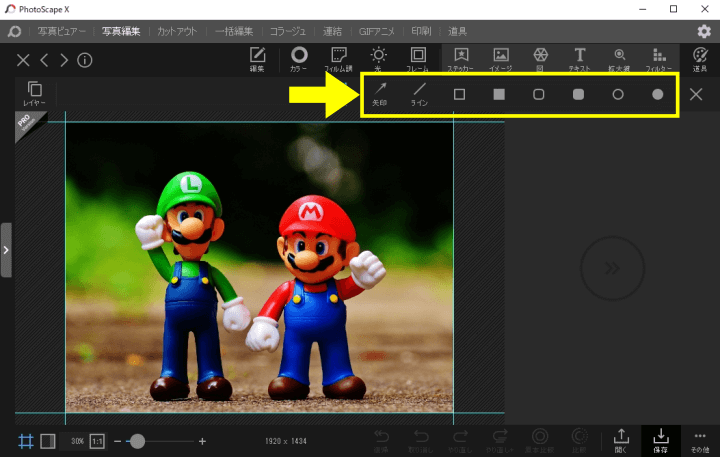Switch to 印刷 tab

click(421, 31)
